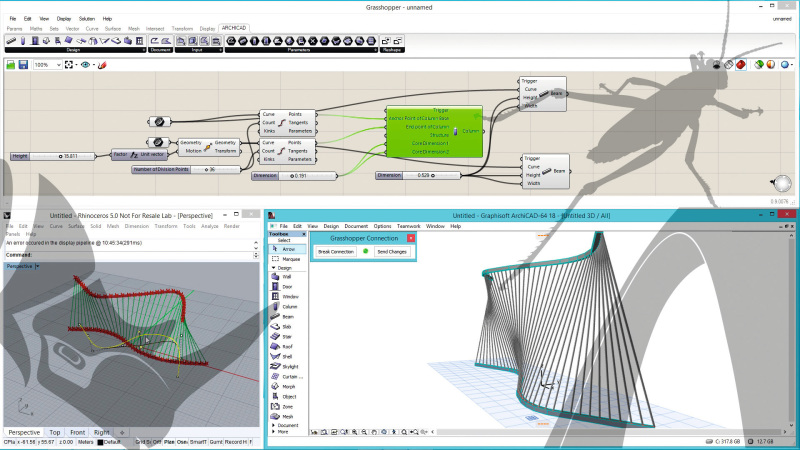The width and height of the screenshot is (800, 450).
Task: Click the Door component icon in Design ribbon
Action: pos(35,41)
